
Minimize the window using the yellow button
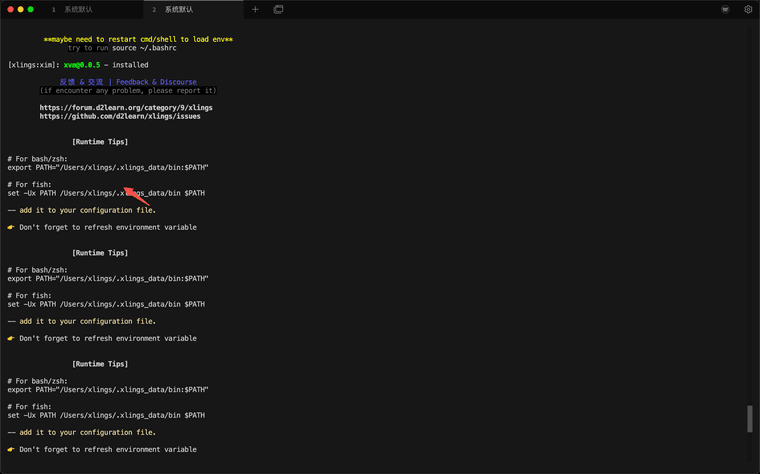(20, 9)
